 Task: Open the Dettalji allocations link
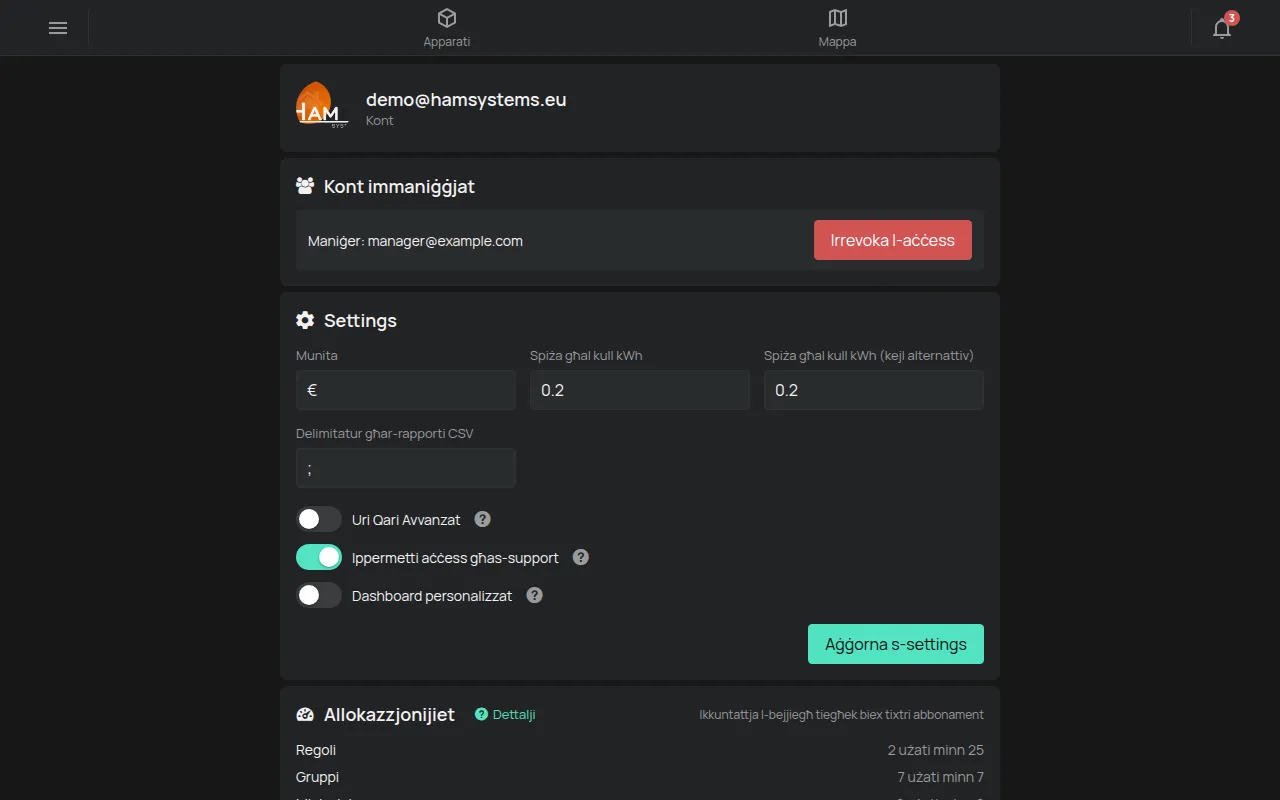coord(505,714)
